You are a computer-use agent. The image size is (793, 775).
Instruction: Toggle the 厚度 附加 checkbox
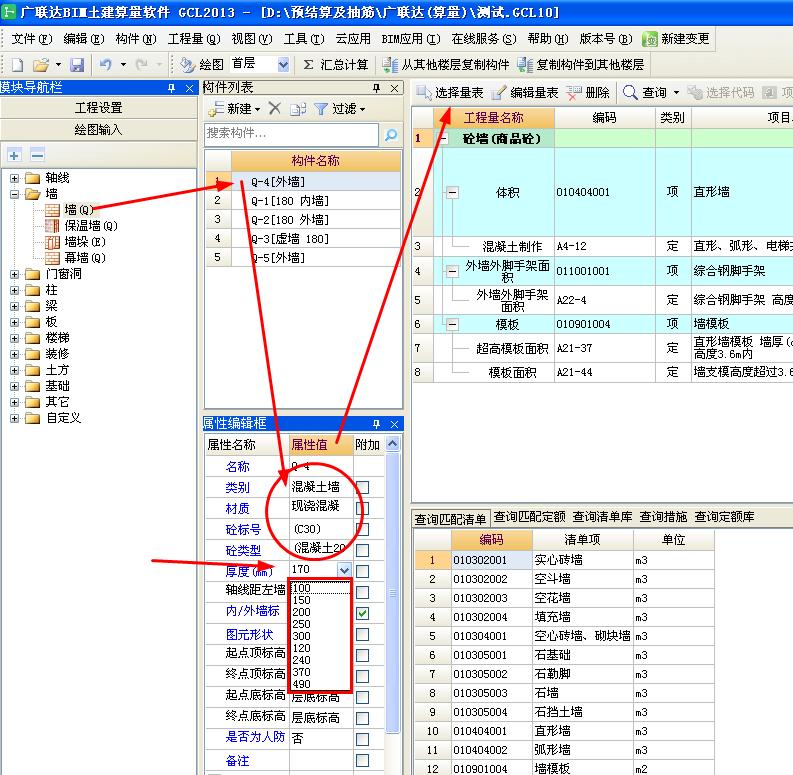point(363,572)
